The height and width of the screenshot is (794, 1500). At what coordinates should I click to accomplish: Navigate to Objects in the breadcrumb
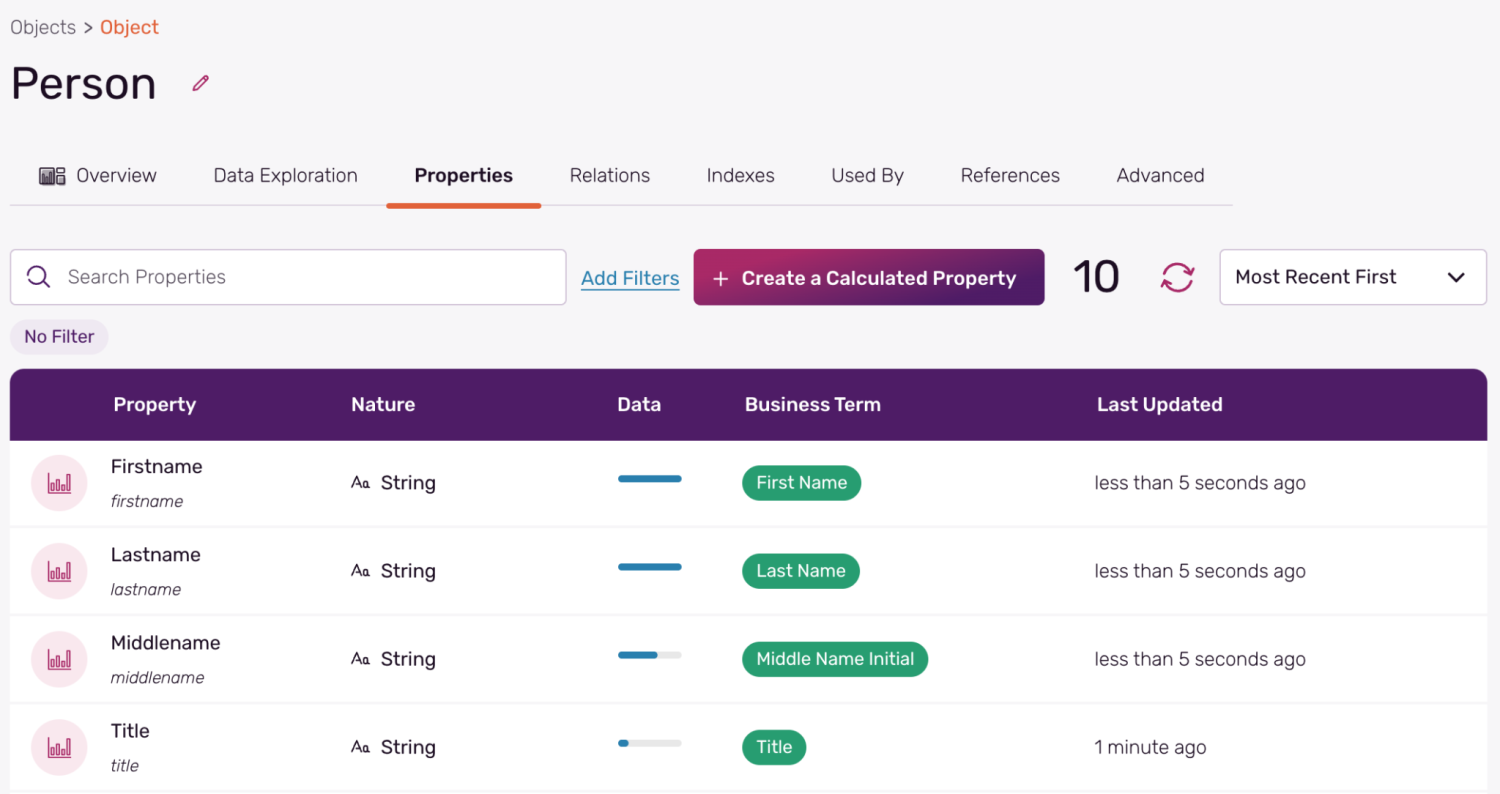click(x=43, y=27)
